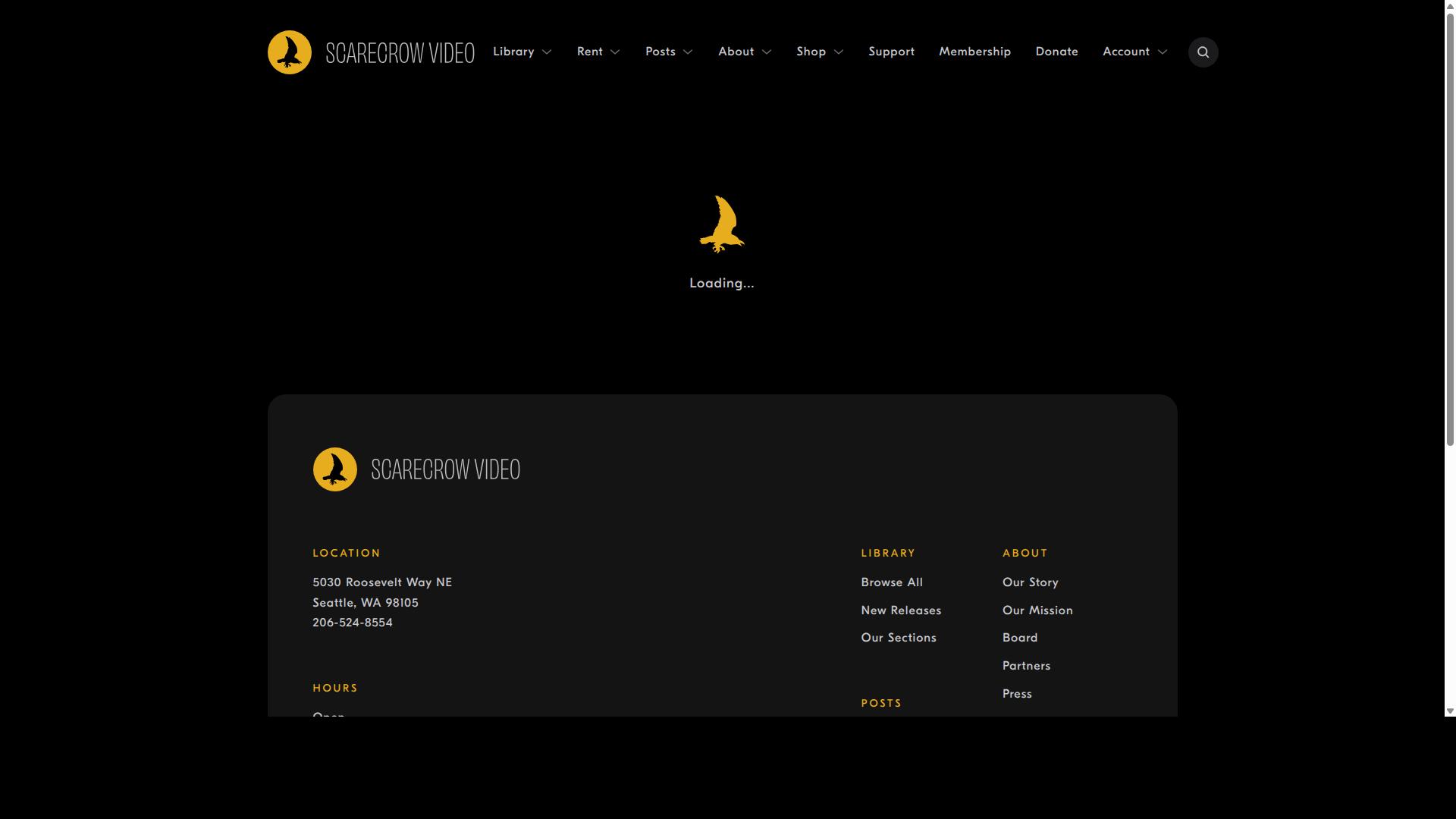This screenshot has width=1456, height=819.
Task: Open the Partners footer link
Action: (1026, 666)
